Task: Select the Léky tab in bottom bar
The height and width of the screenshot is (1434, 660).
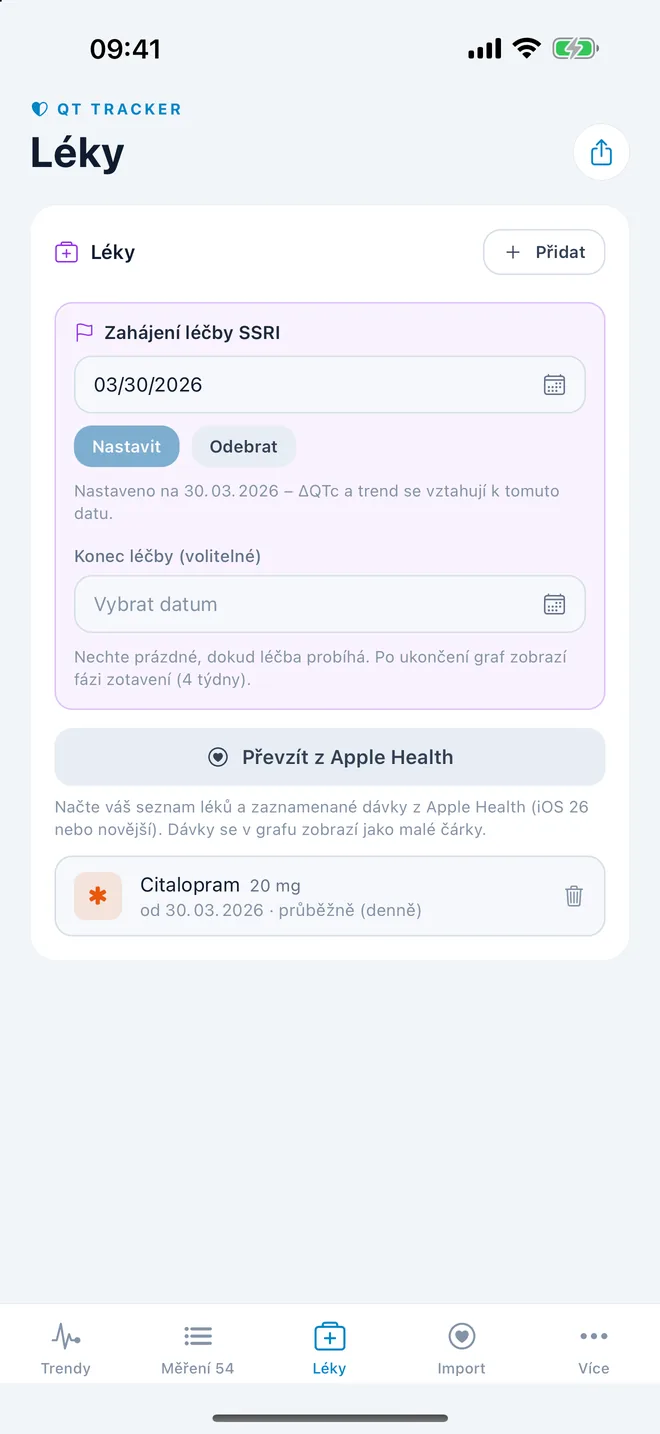Action: point(330,1347)
